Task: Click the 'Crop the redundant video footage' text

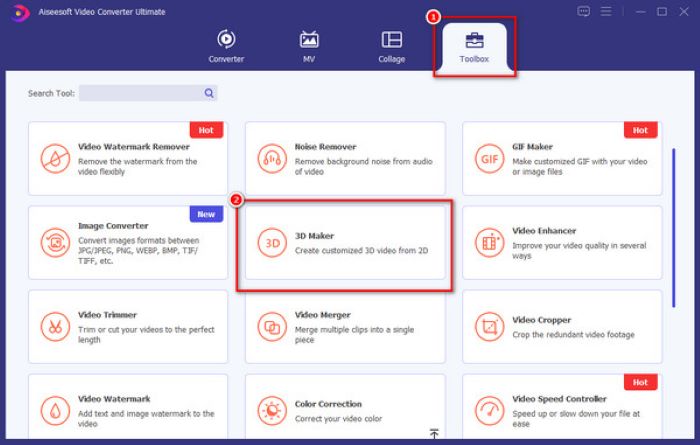Action: pos(573,334)
